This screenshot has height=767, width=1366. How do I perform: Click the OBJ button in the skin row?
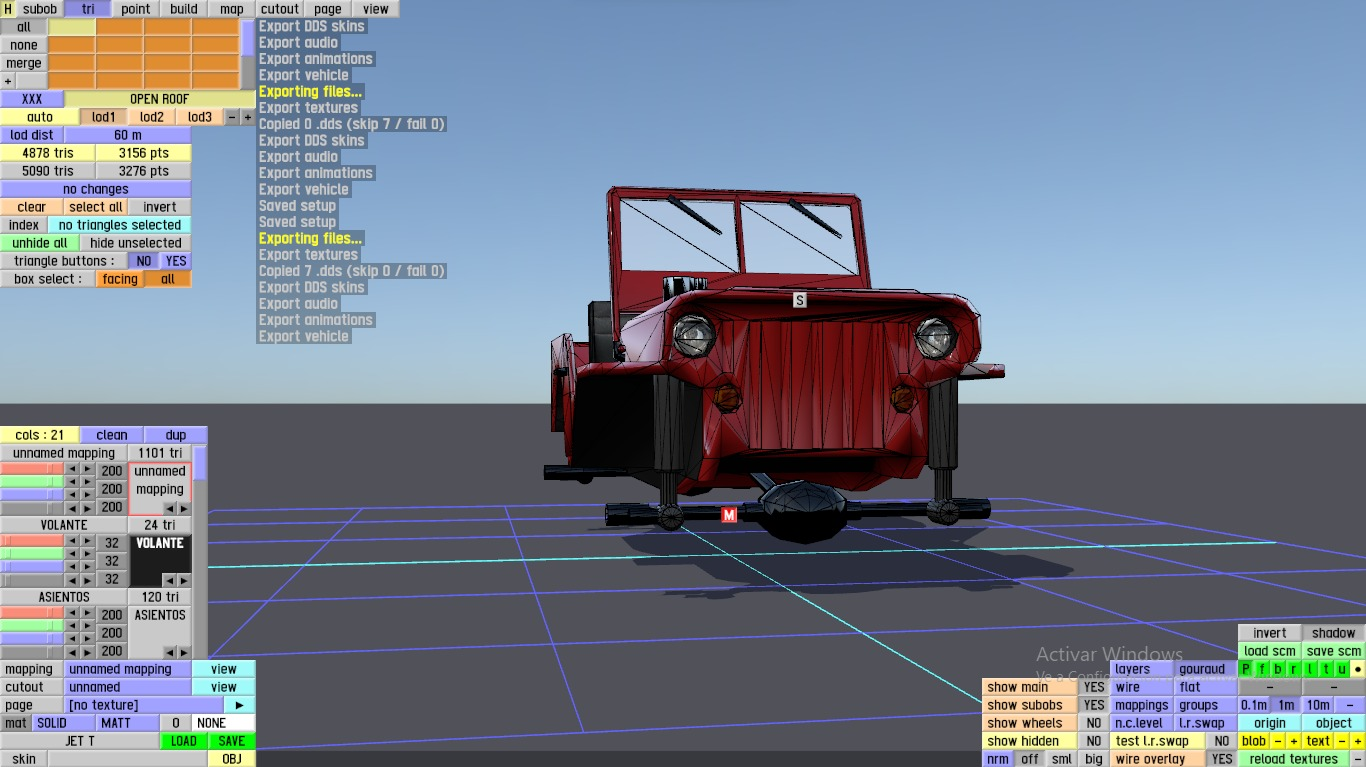pos(232,759)
